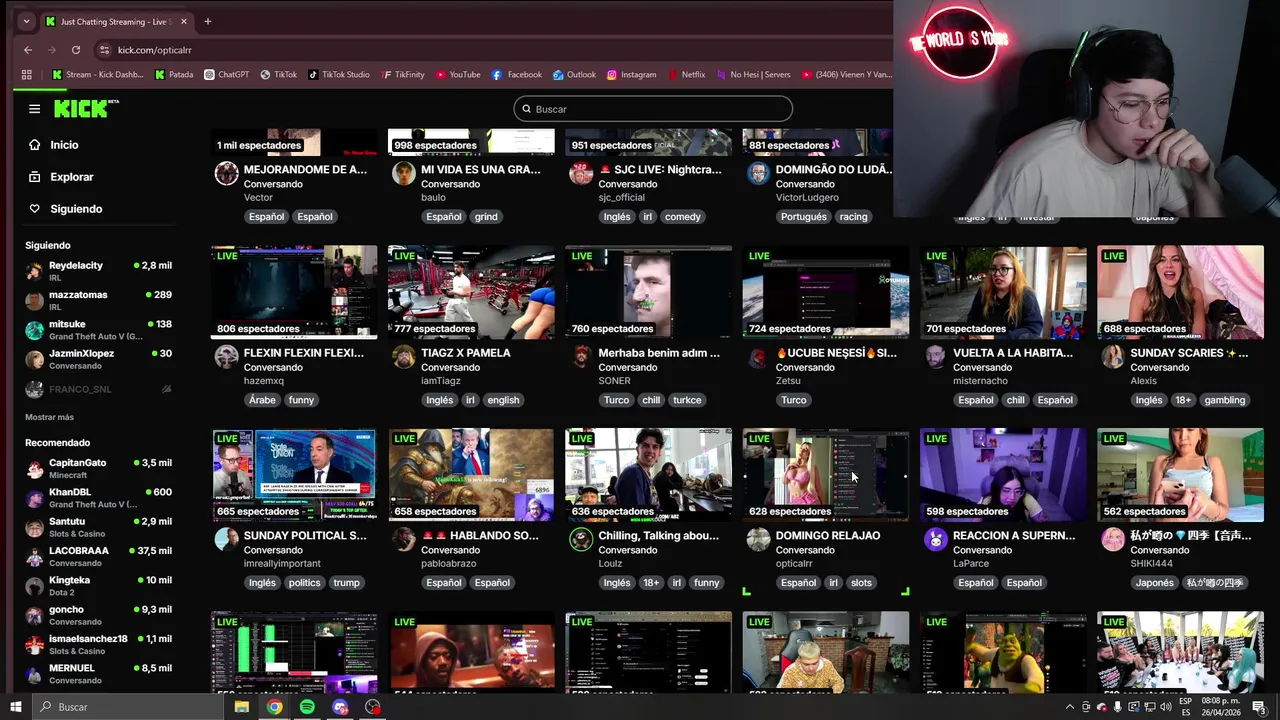
Task: Click the imreallyimportant channel avatar
Action: 227,540
